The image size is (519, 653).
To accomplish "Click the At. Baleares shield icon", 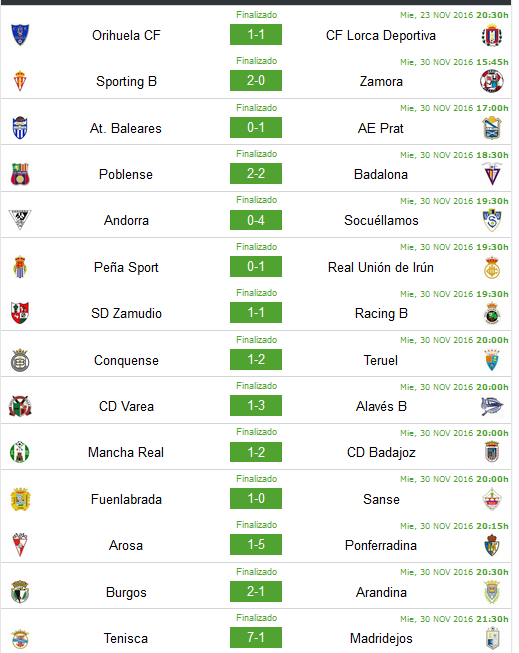I will (x=20, y=128).
